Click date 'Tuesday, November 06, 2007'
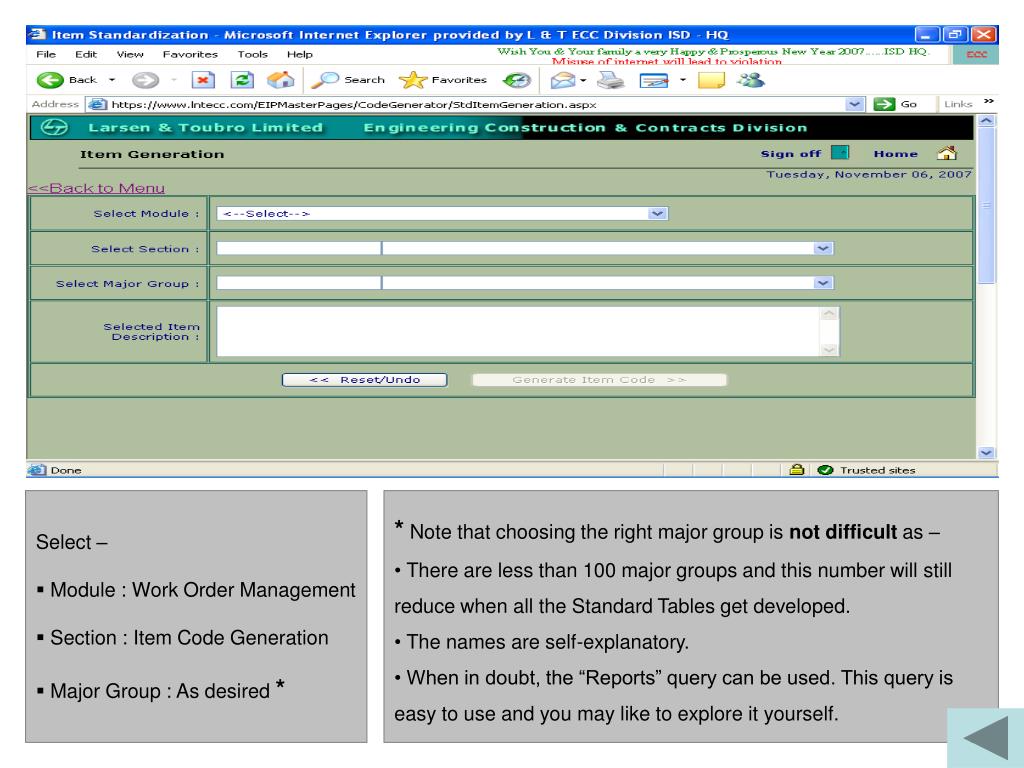The image size is (1024, 768). tap(869, 174)
